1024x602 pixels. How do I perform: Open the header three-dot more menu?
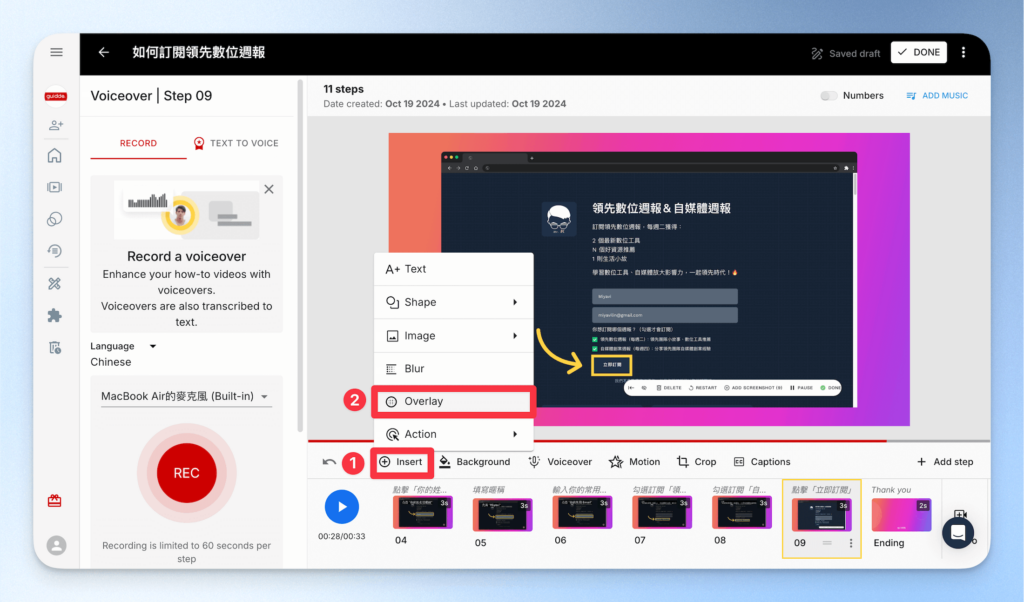pos(963,52)
